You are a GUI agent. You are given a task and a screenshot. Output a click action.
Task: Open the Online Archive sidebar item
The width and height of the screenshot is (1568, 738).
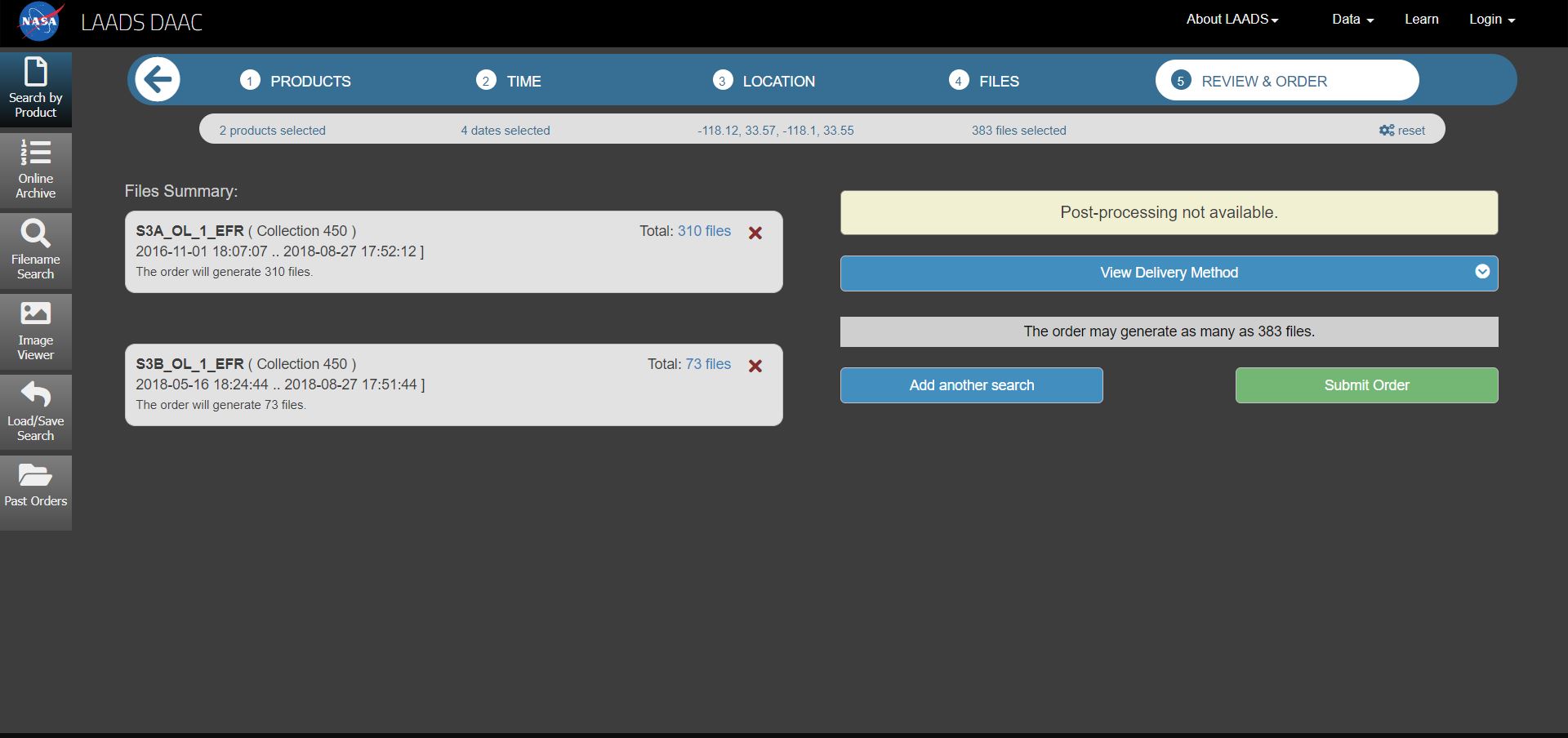(x=36, y=170)
